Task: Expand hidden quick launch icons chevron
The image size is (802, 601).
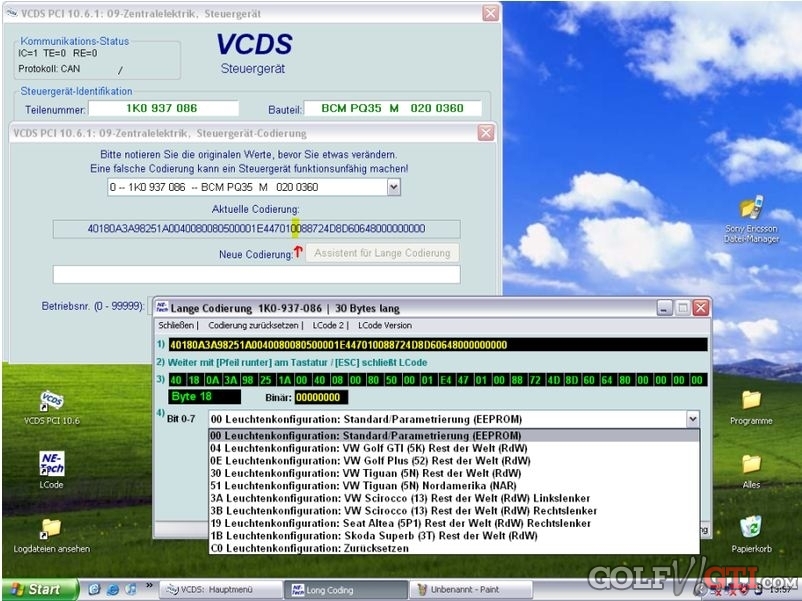Action: (150, 588)
